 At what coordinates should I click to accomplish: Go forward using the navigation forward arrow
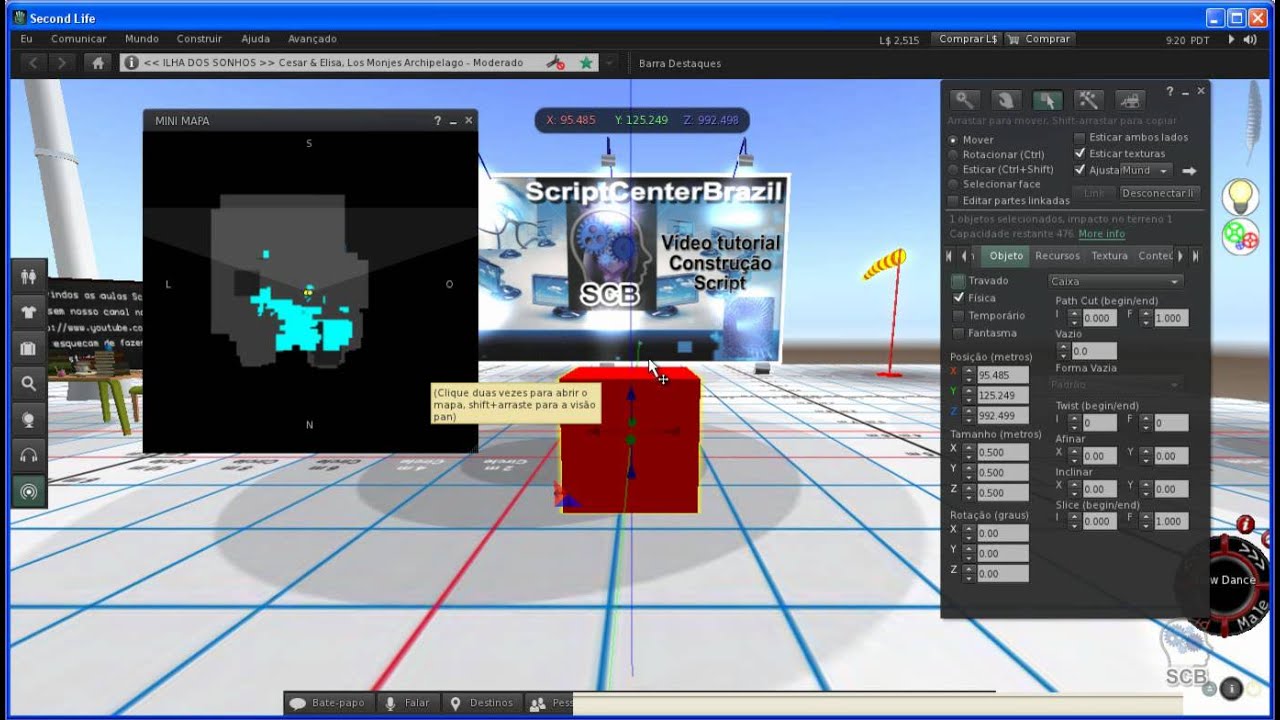(62, 63)
